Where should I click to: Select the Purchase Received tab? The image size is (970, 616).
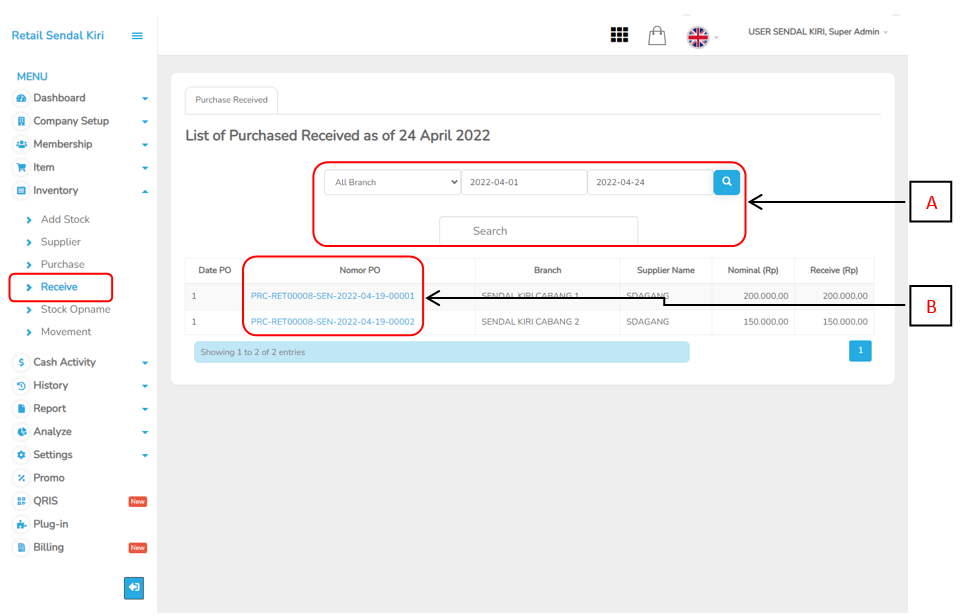tap(231, 100)
